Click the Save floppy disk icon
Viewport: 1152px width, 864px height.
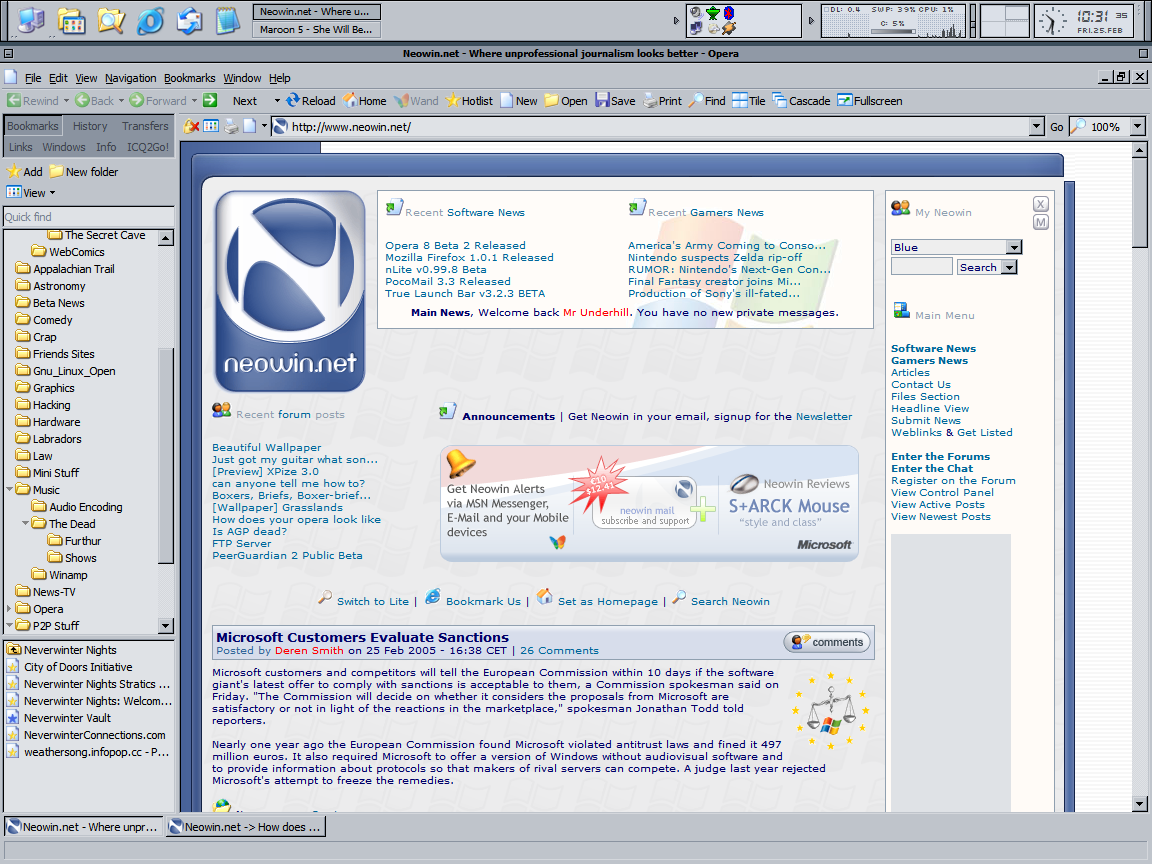[602, 100]
